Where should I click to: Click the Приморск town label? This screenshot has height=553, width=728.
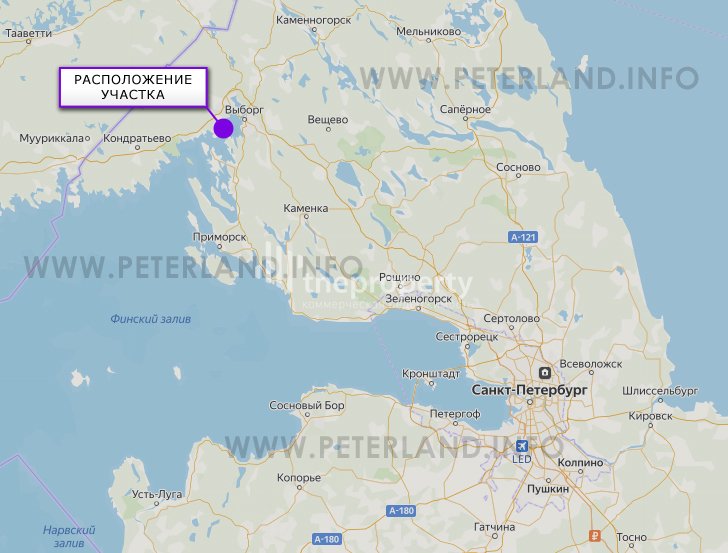(x=220, y=237)
